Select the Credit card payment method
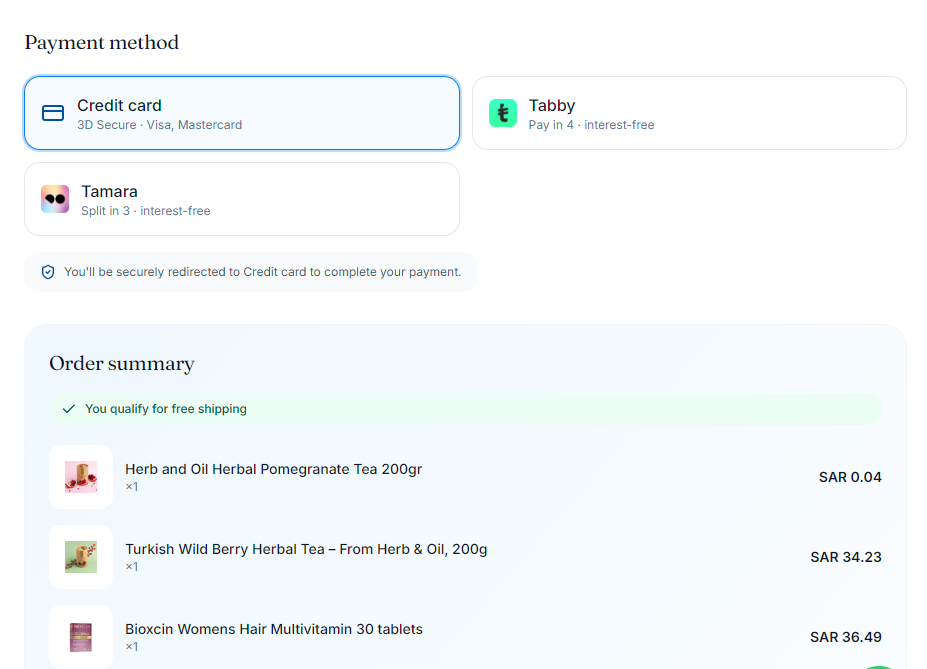The height and width of the screenshot is (669, 927). 242,113
